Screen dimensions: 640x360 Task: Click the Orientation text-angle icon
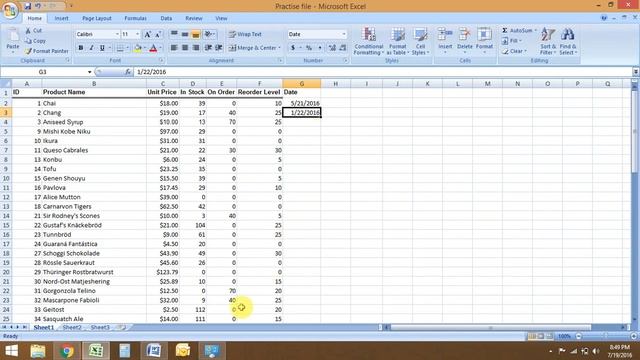tap(209, 34)
